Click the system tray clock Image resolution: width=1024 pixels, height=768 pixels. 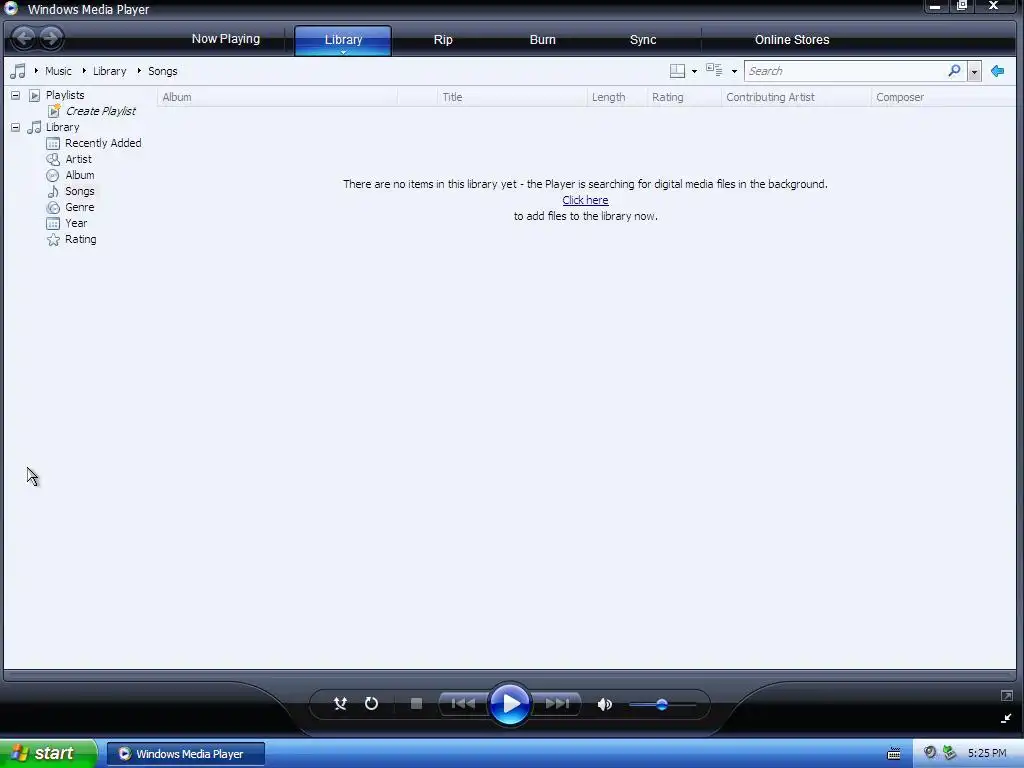[x=987, y=754]
